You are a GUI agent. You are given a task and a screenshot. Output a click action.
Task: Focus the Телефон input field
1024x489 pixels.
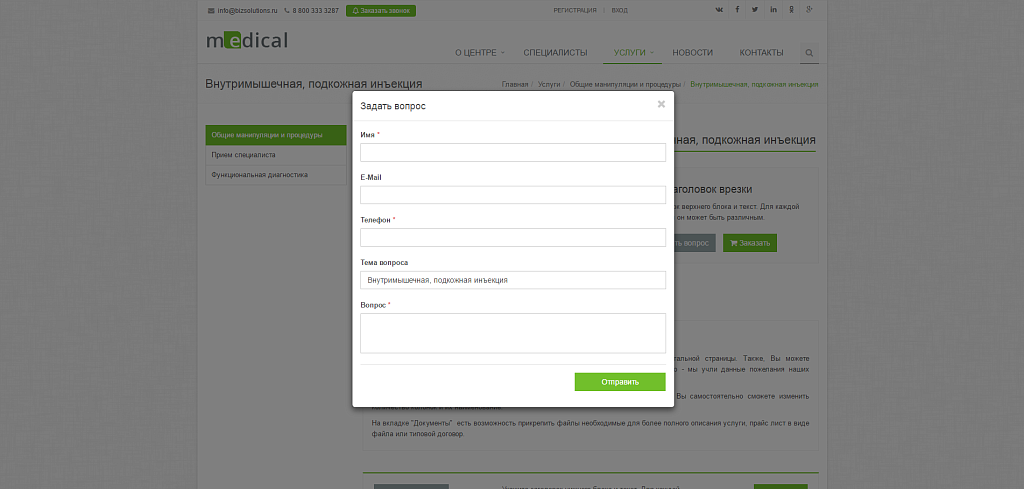click(x=513, y=238)
